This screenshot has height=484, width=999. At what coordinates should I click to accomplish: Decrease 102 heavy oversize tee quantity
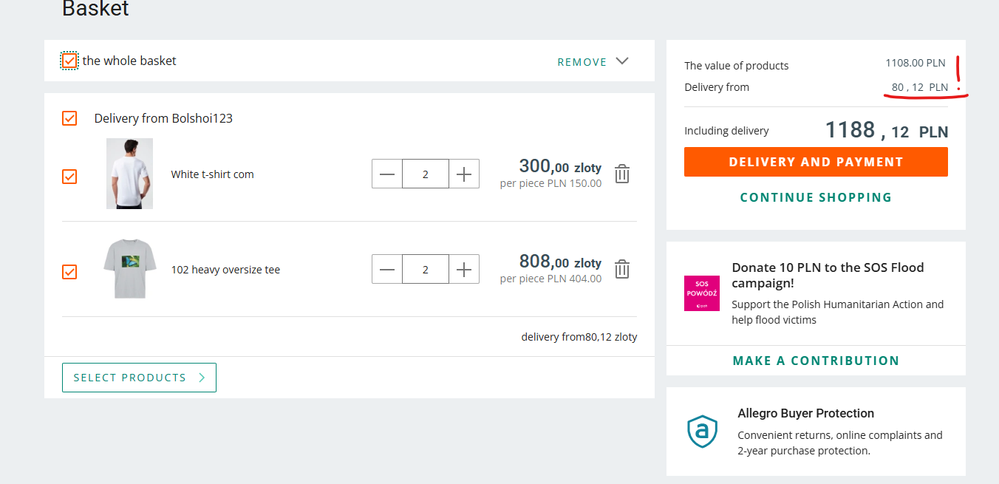point(387,269)
